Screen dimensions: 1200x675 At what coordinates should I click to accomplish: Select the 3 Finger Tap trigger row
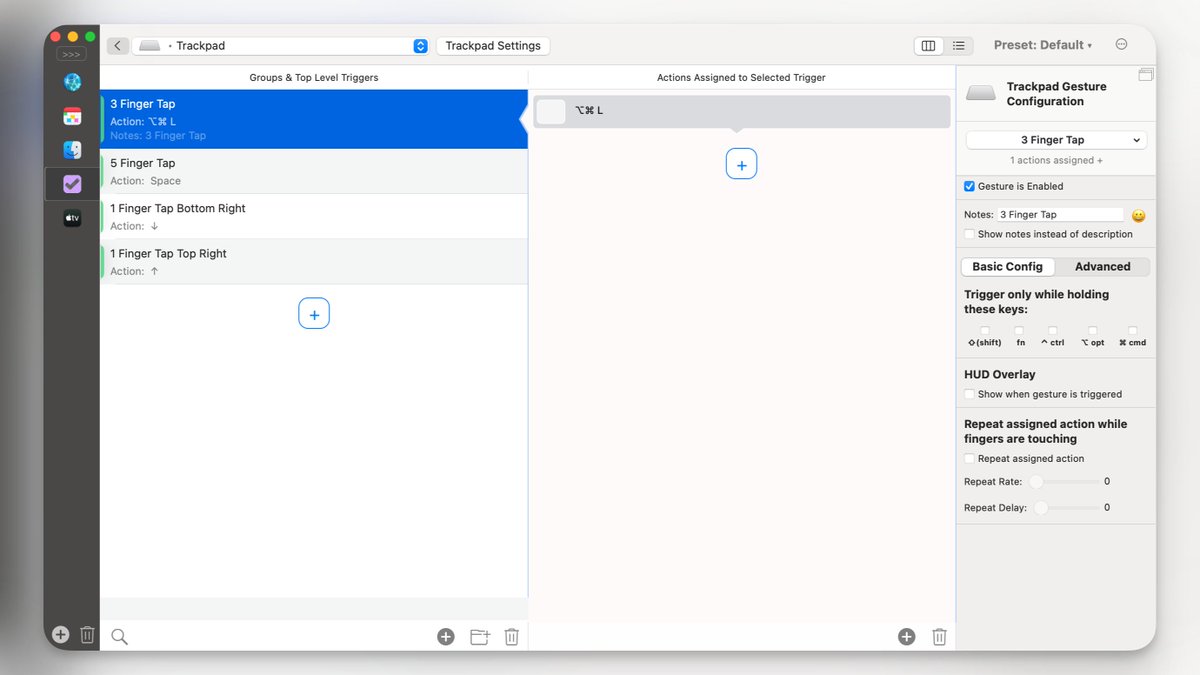pyautogui.click(x=314, y=119)
